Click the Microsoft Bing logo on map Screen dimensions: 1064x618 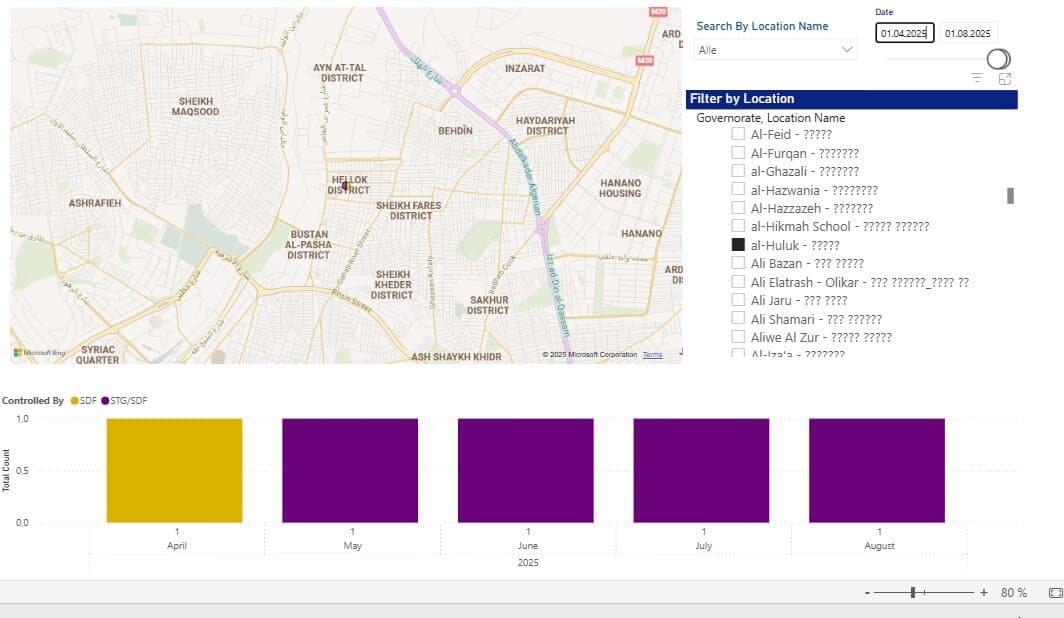(40, 353)
